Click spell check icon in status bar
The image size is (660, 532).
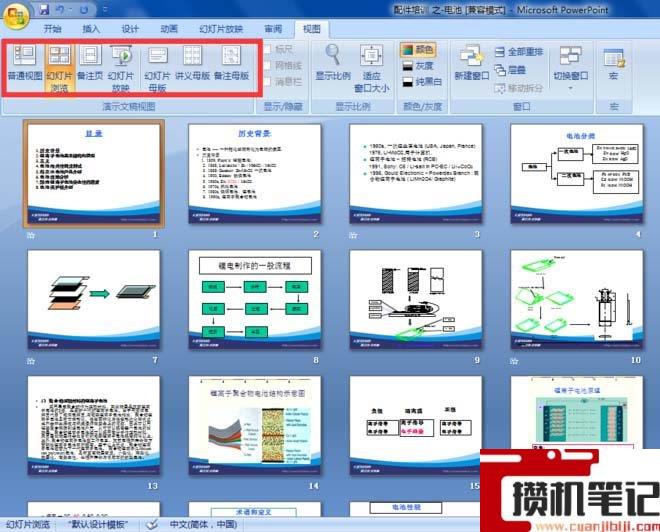tap(152, 524)
